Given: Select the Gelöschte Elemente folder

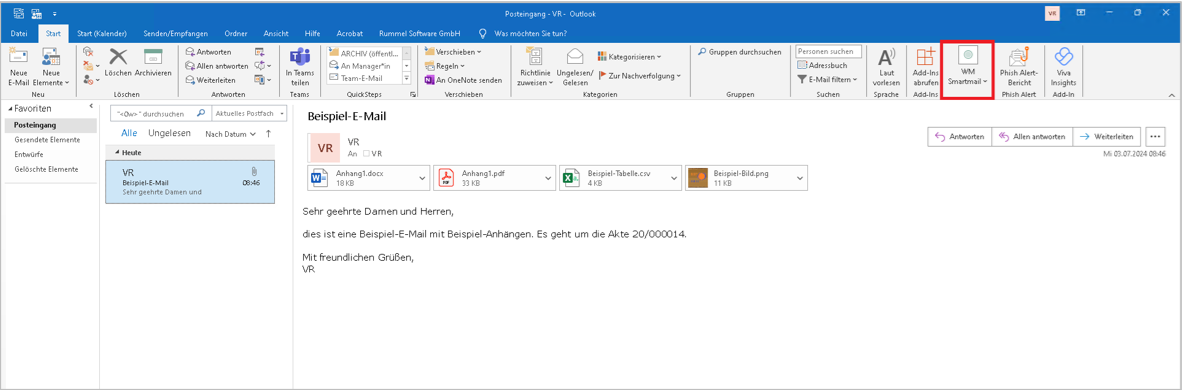Looking at the screenshot, I should [x=47, y=169].
